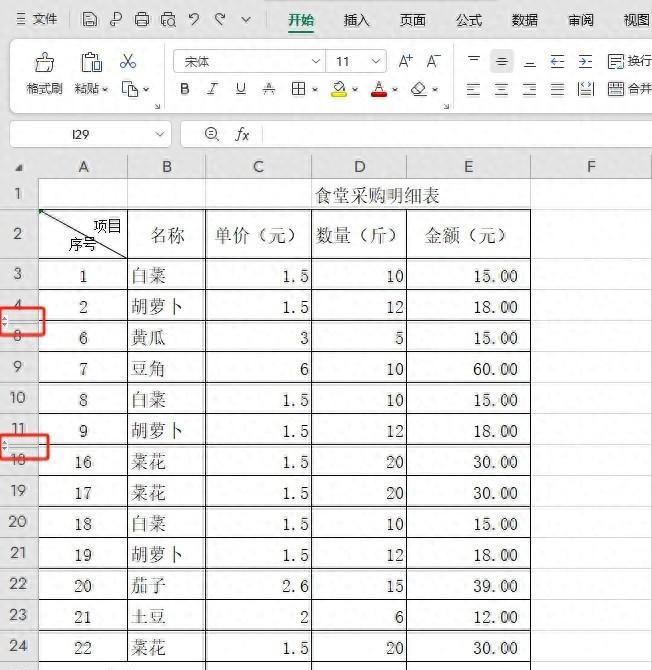The height and width of the screenshot is (670, 652).
Task: Expand the quick access toolbar dropdown
Action: click(x=246, y=20)
